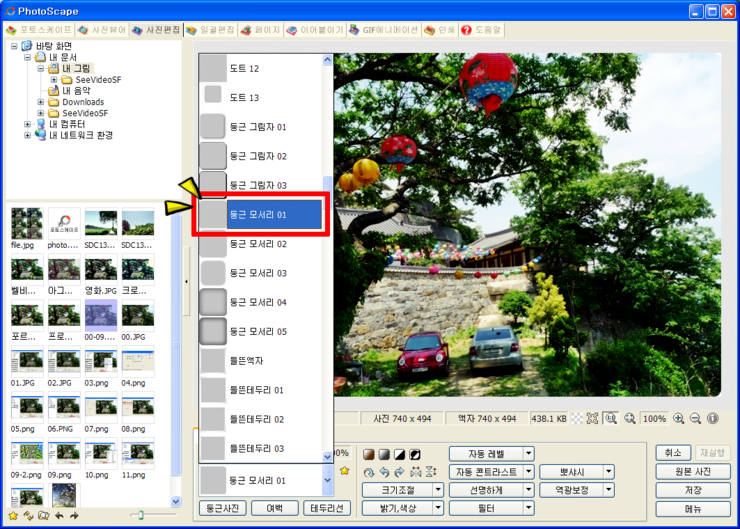Expand the Downloads folder in tree
Viewport: 740px width, 529px height.
[41, 102]
